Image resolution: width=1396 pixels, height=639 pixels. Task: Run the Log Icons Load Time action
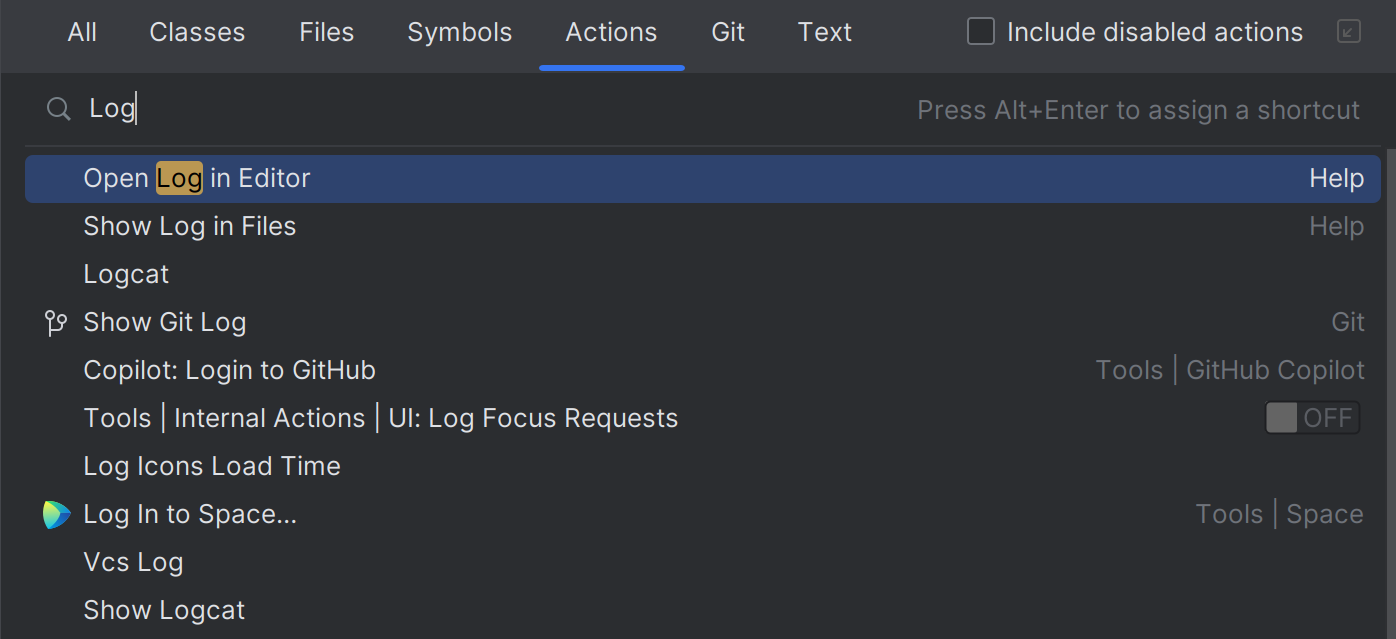pos(211,465)
